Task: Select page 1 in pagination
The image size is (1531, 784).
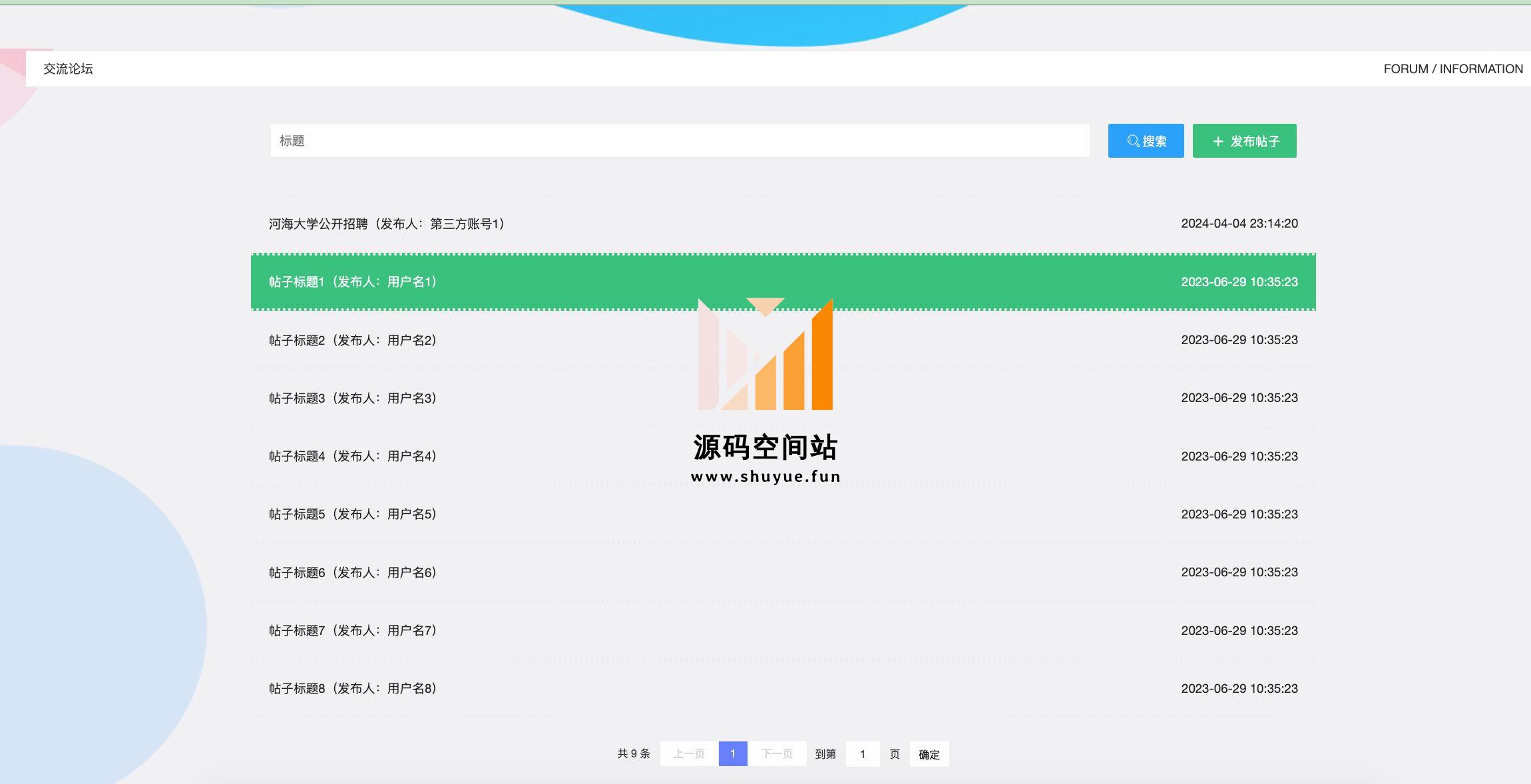Action: (x=733, y=753)
